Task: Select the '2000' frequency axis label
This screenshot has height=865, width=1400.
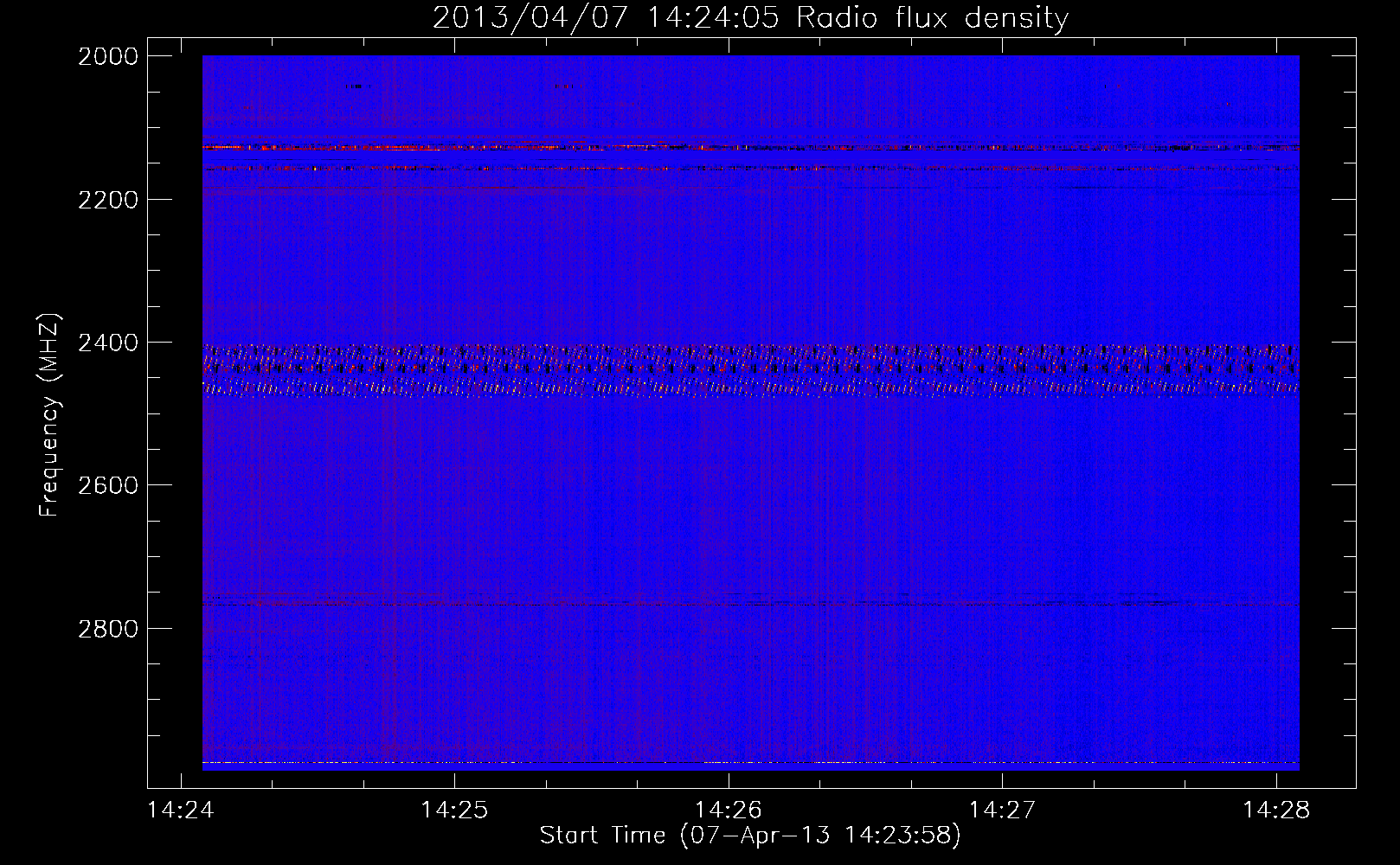Action: tap(108, 56)
